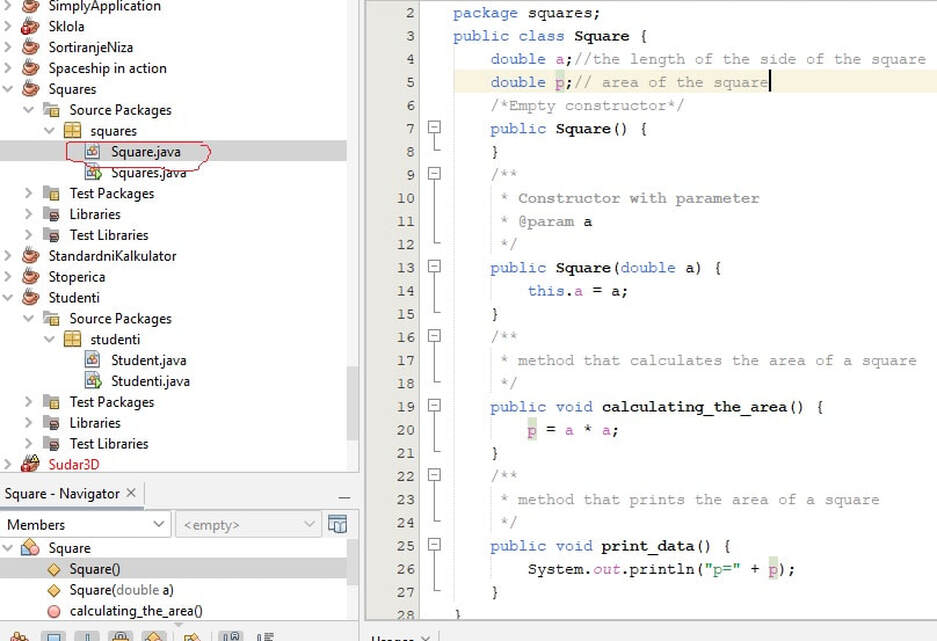
Task: Expand the StandardniKalkulator project node
Action: pos(7,256)
